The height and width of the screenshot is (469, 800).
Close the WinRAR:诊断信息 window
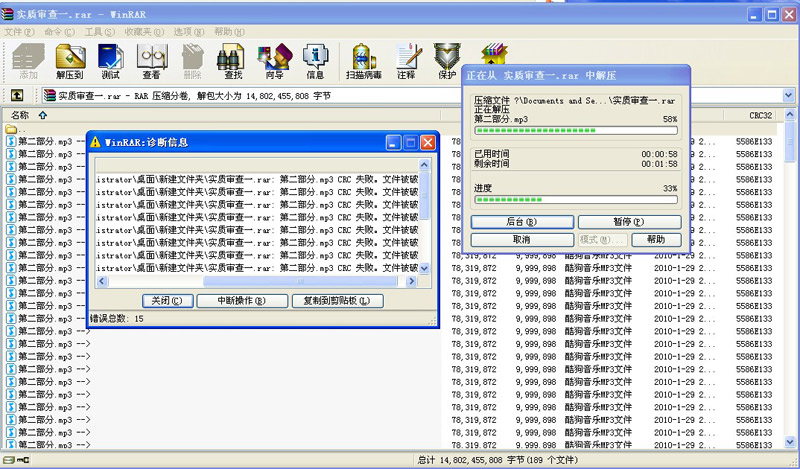pyautogui.click(x=428, y=142)
